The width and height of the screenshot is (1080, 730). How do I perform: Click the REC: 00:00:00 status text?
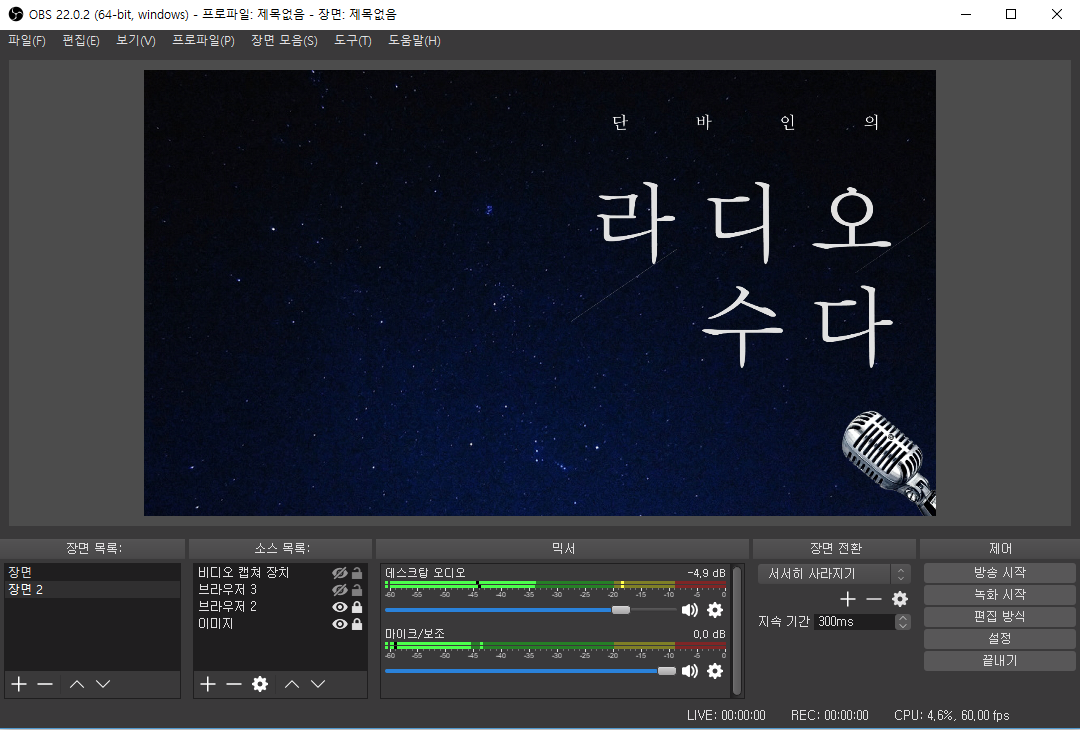point(829,716)
